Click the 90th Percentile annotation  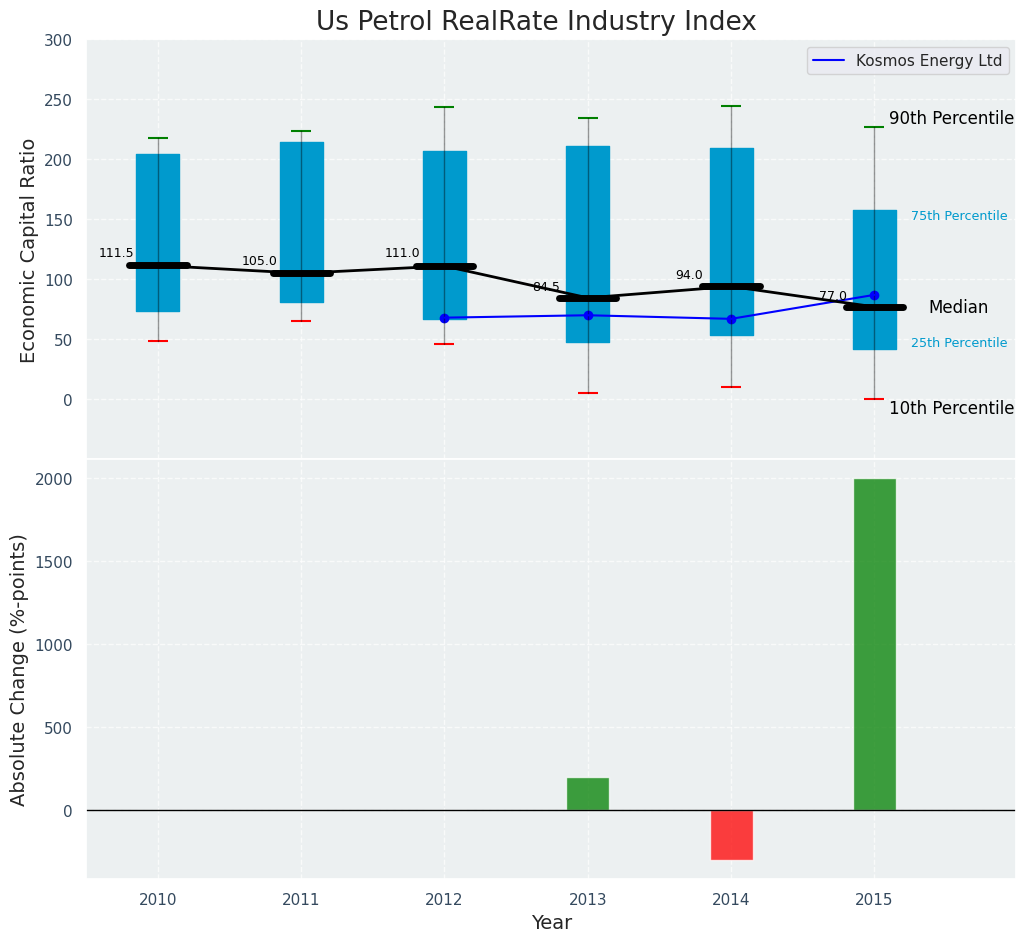[951, 118]
